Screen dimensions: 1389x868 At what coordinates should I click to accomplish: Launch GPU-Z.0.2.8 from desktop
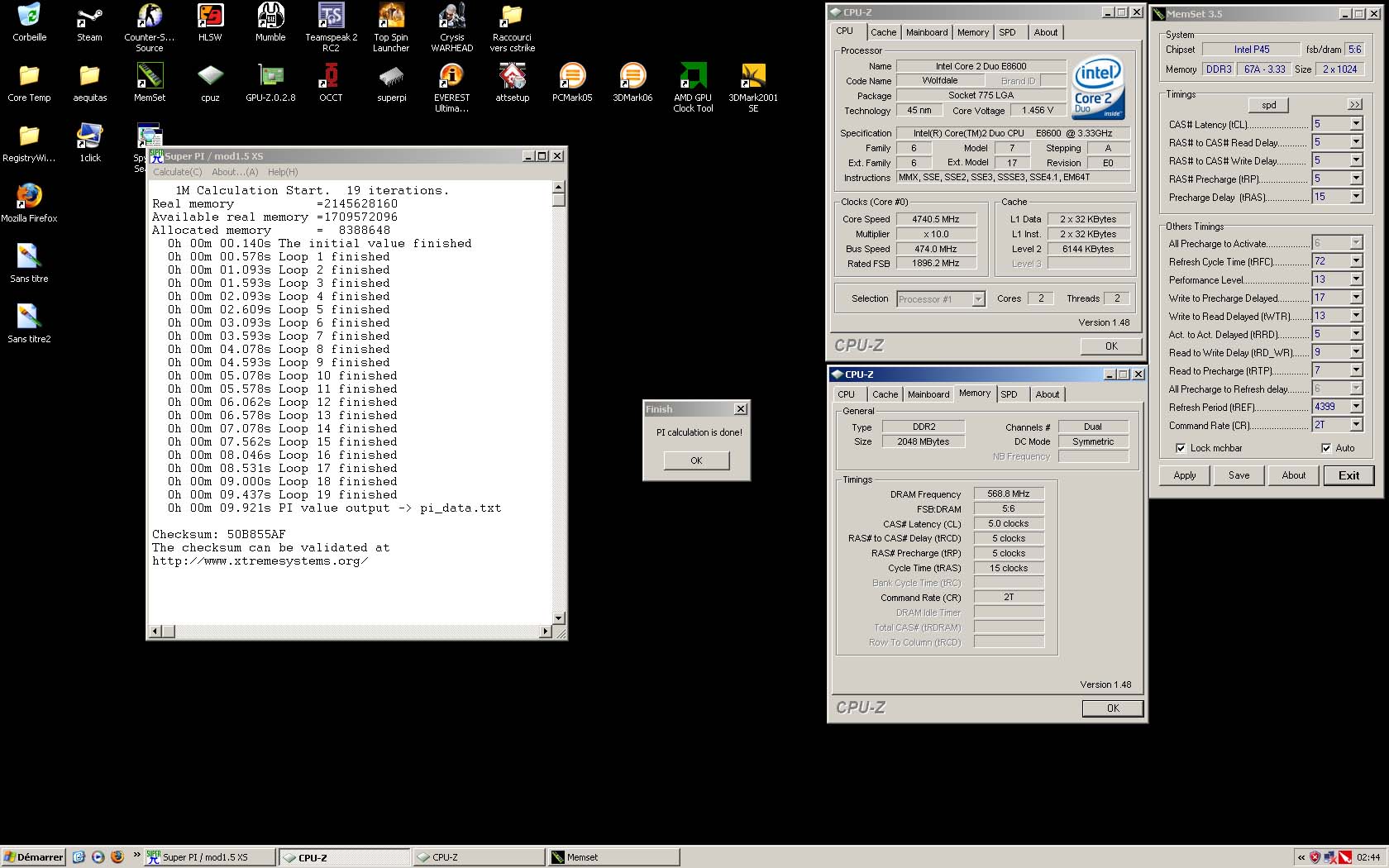pos(270,83)
